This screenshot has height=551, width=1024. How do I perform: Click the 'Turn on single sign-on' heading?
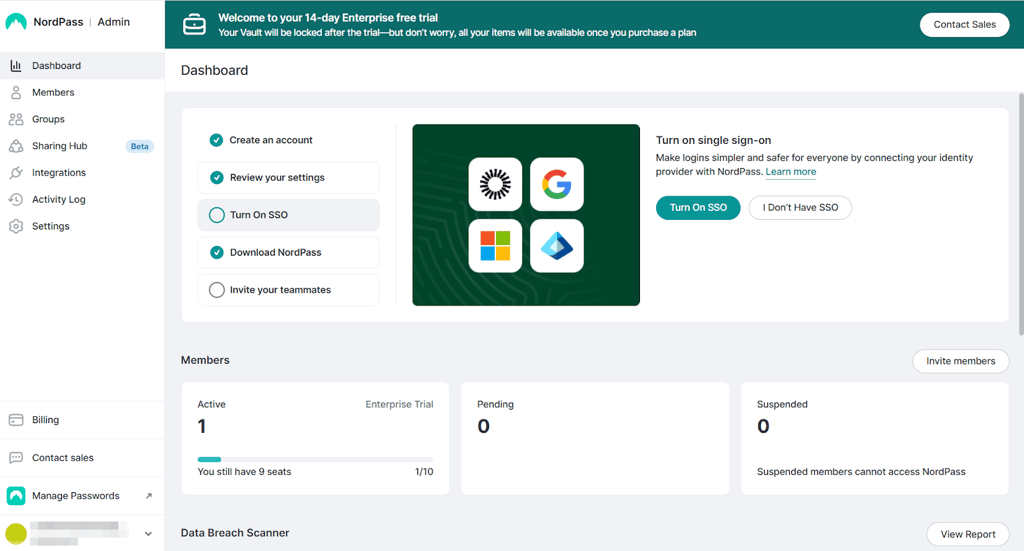click(713, 140)
